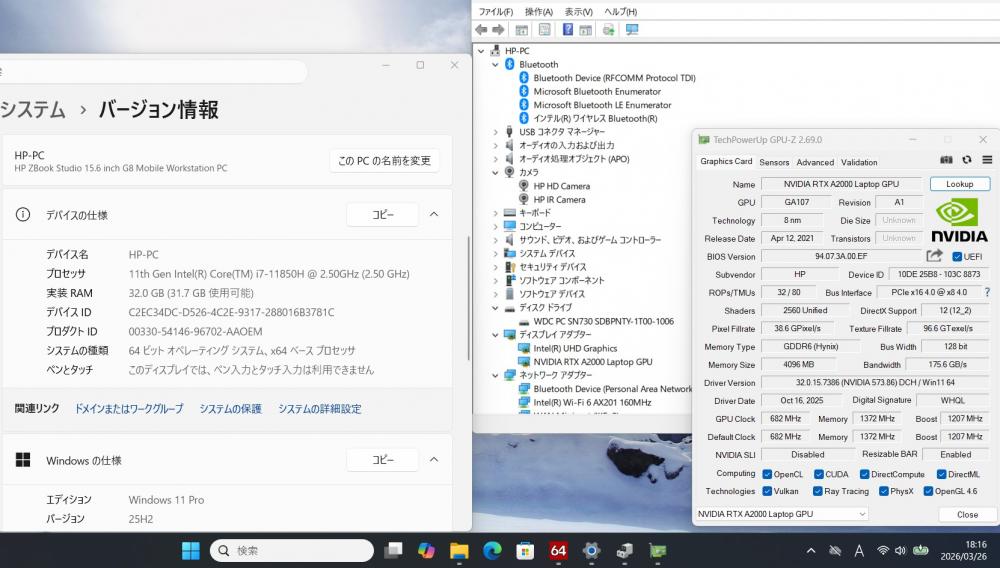Open the Validation tab in GPU-Z
The height and width of the screenshot is (568, 1000).
(859, 163)
